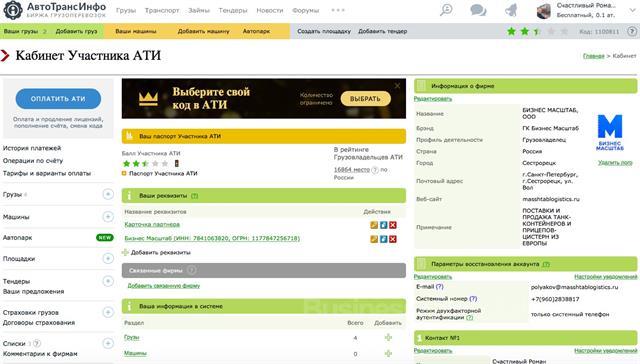Image resolution: width=640 pixels, height=364 pixels.
Task: Click the star rating in top bar
Action: 537,31
